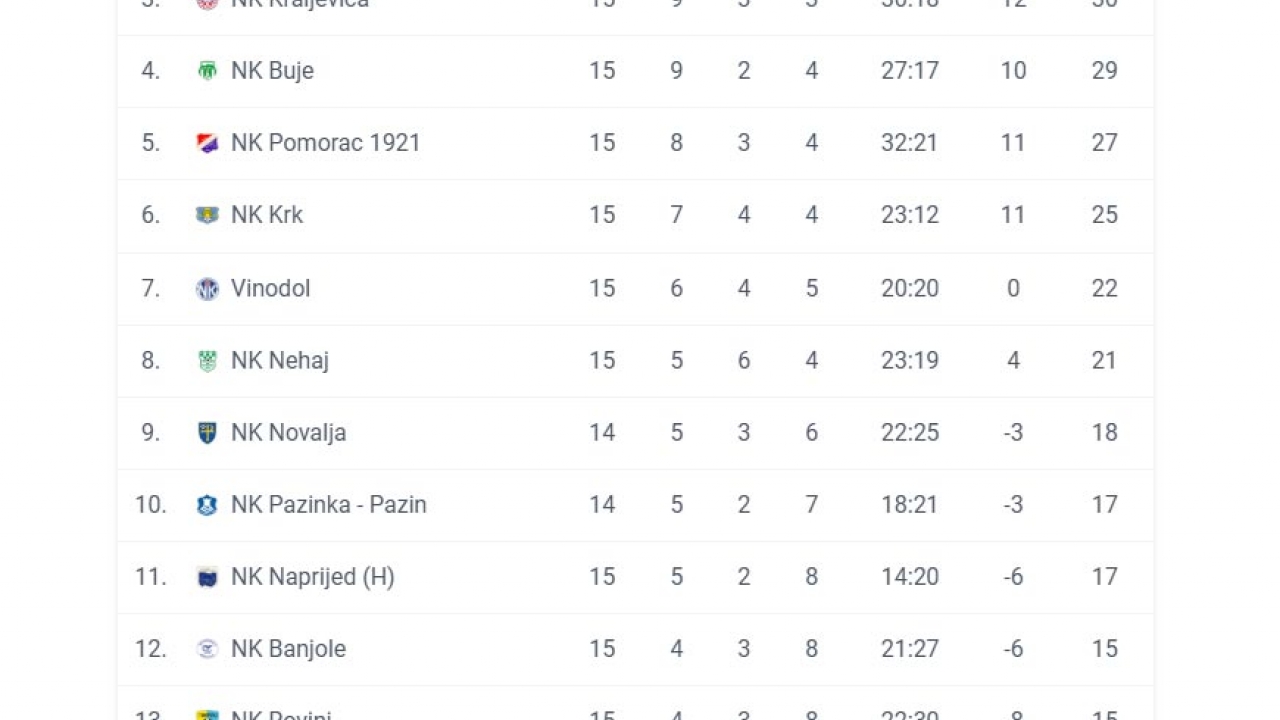Click the NK Naprijed (H) crest

(x=207, y=577)
